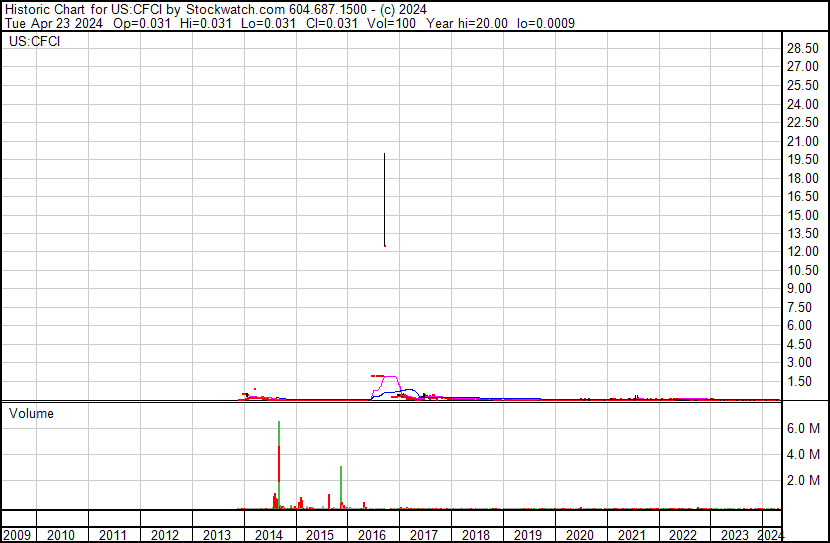
Task: Click the 2009 year label
Action: 17,535
